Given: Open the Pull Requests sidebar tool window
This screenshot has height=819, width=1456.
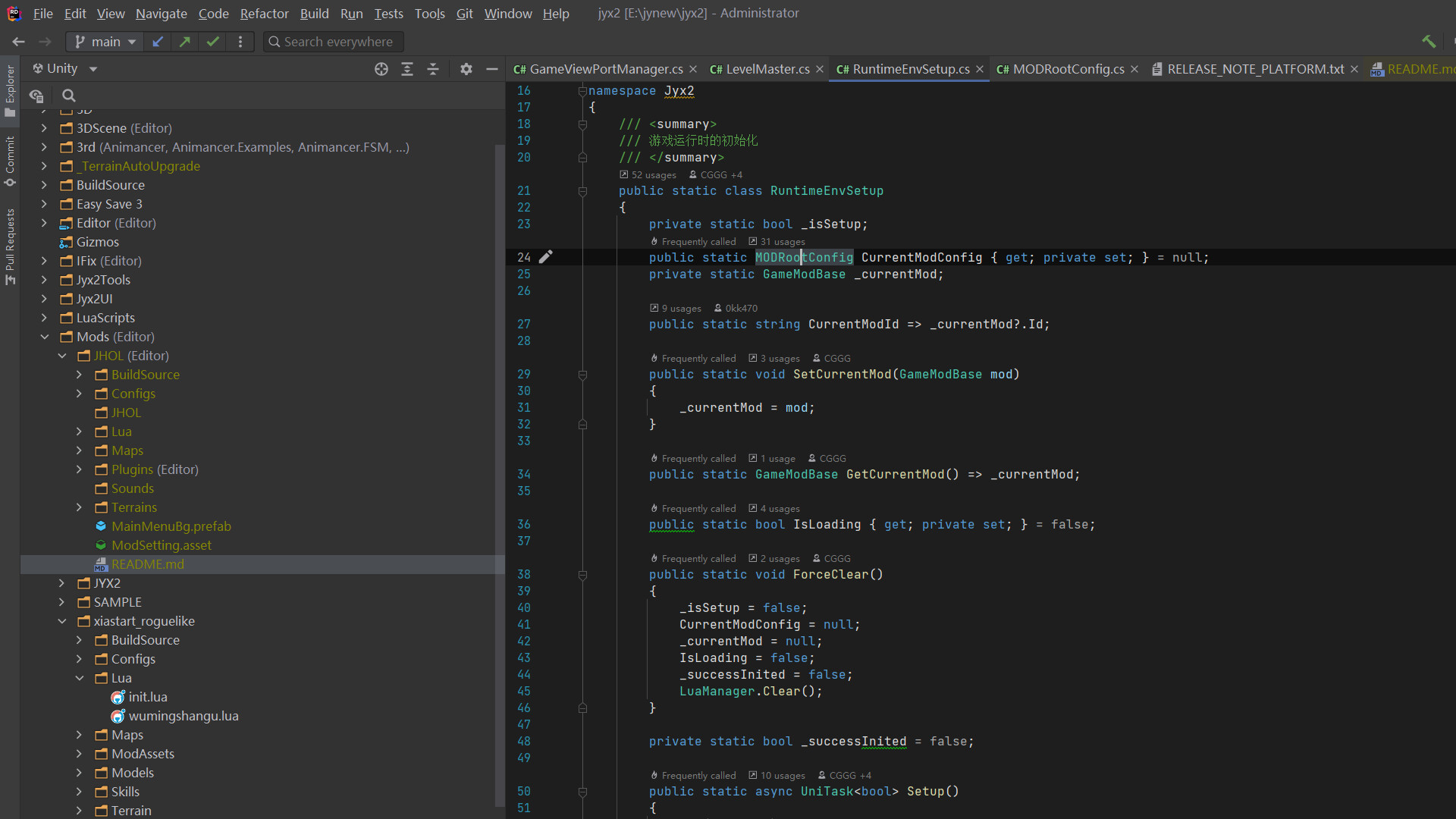Looking at the screenshot, I should click(x=10, y=243).
